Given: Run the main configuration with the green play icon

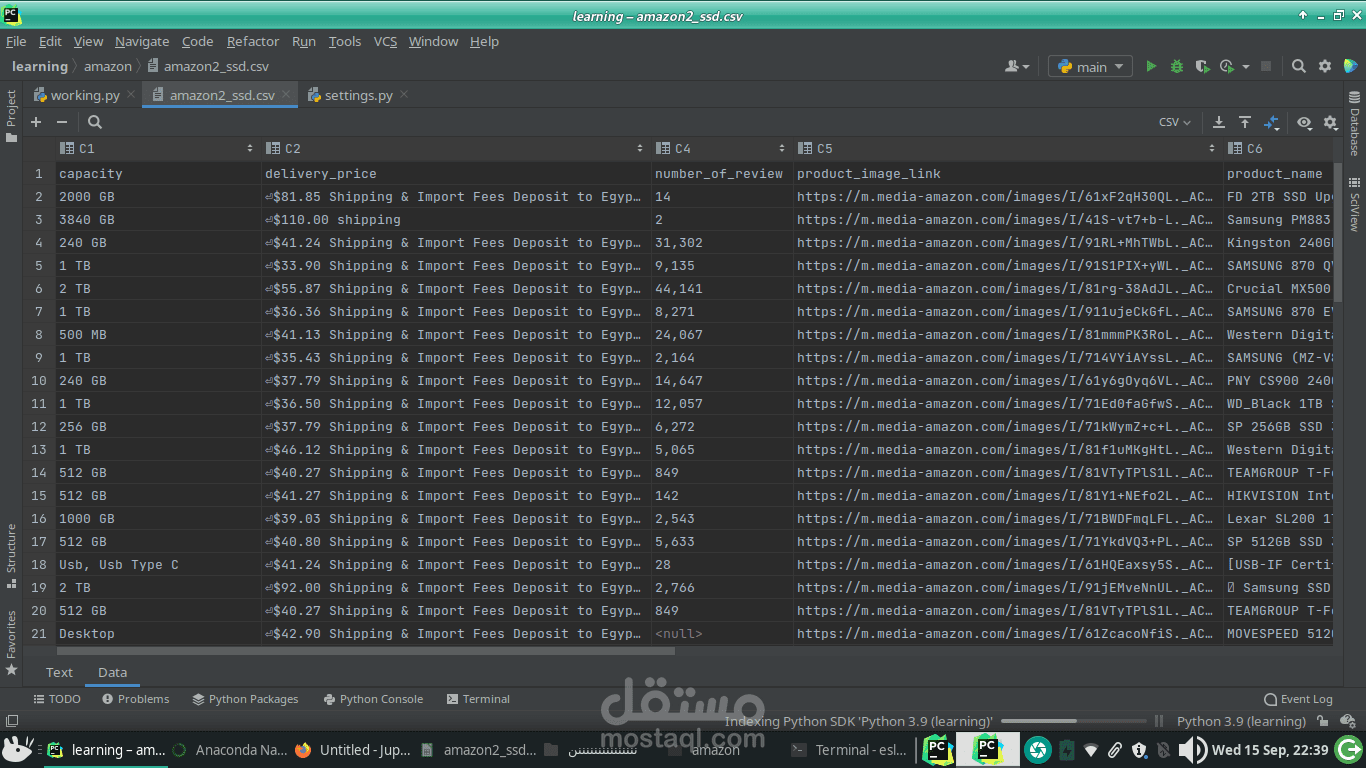Looking at the screenshot, I should tap(1151, 66).
